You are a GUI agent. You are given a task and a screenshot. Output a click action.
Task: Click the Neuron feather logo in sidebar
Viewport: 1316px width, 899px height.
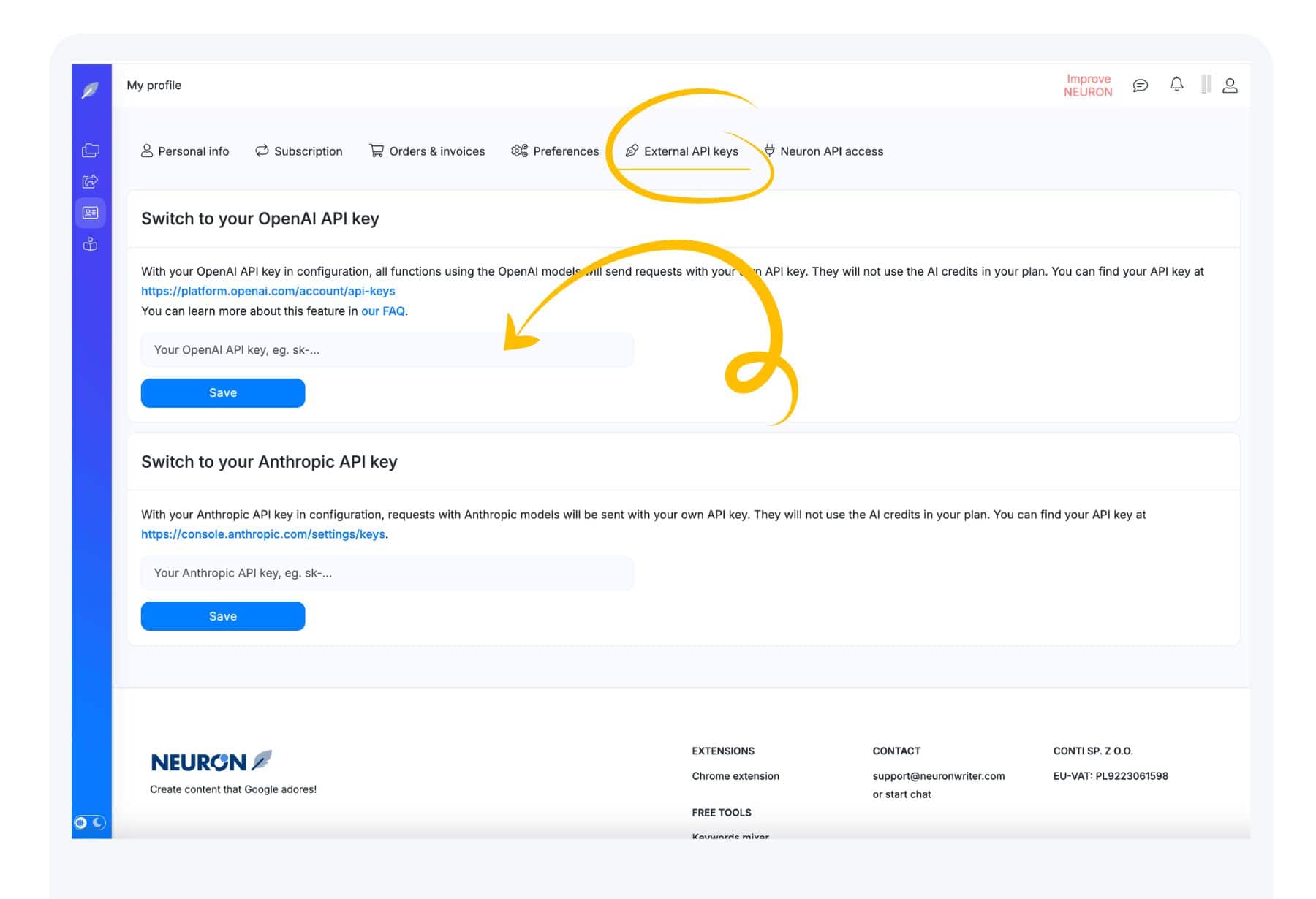[91, 90]
